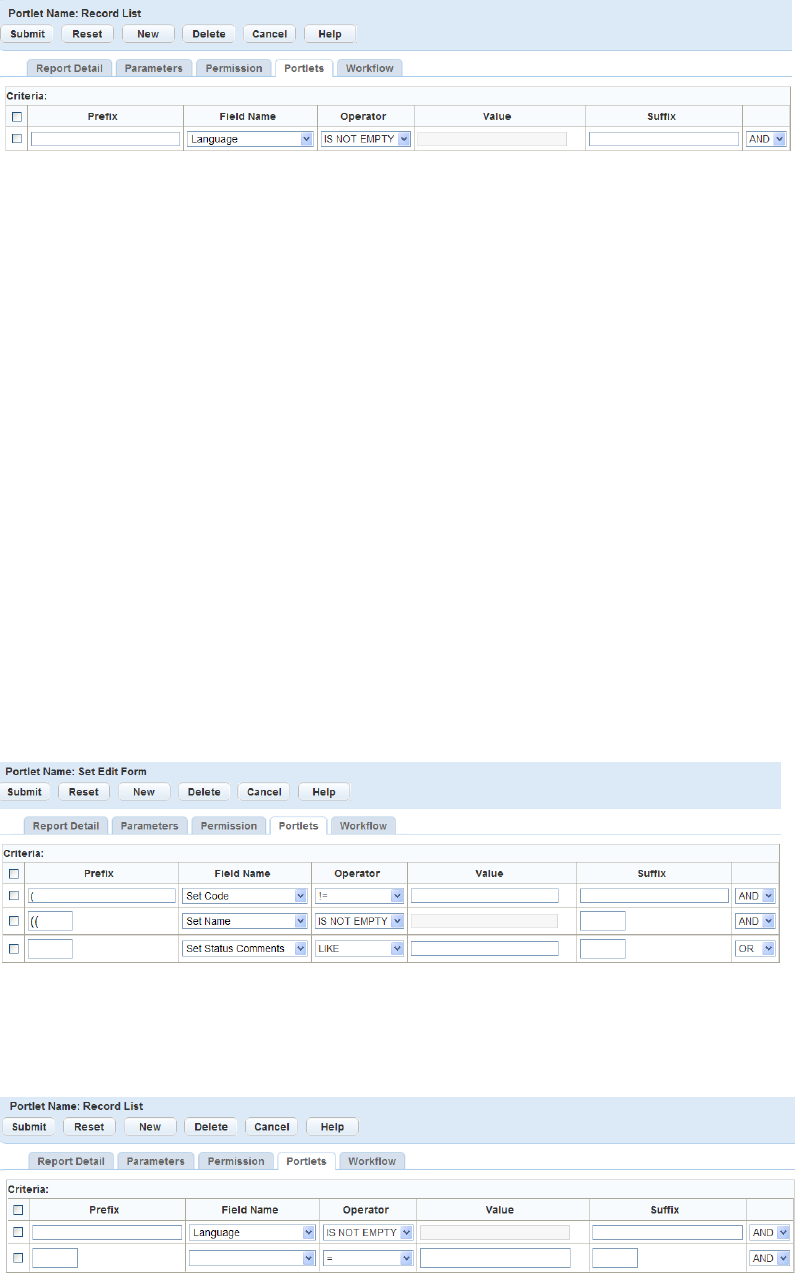Open the Set Name field name dropdown
Screen dimensions: 795x1274
244,921
